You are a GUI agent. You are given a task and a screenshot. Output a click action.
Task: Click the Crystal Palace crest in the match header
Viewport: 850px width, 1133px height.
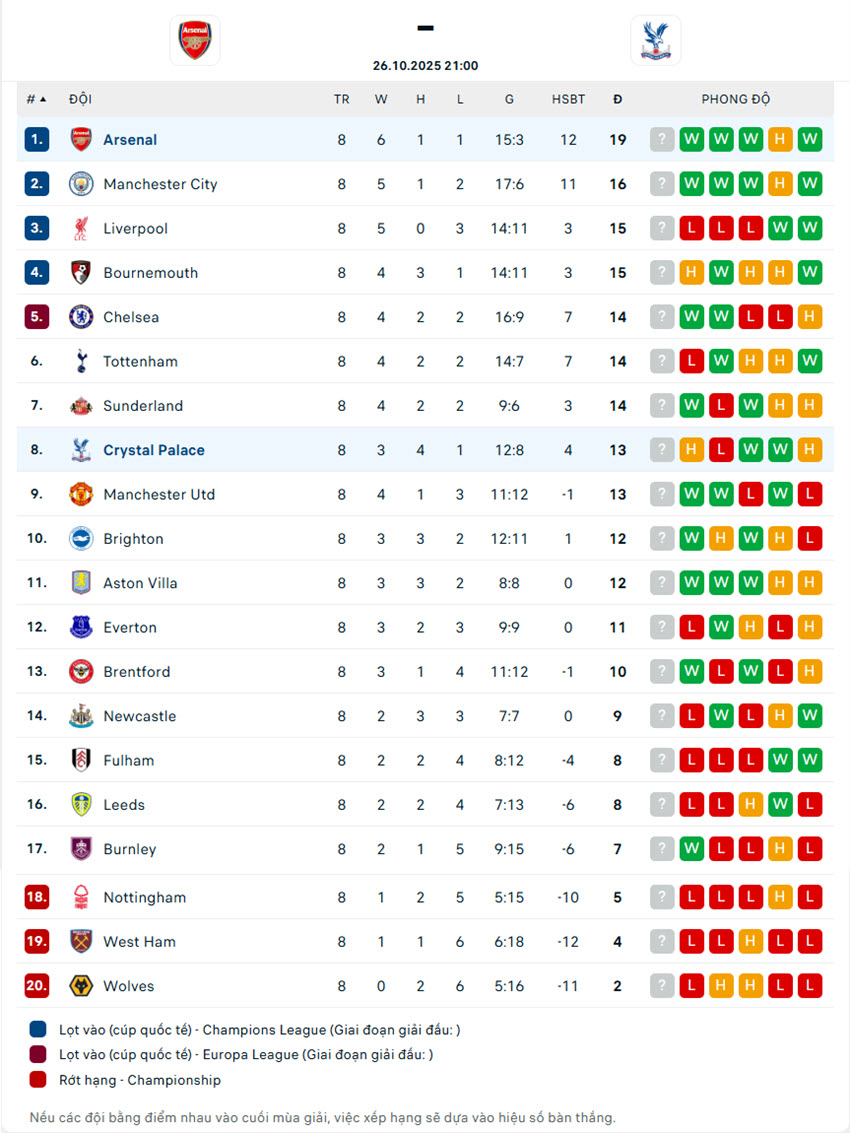point(655,41)
